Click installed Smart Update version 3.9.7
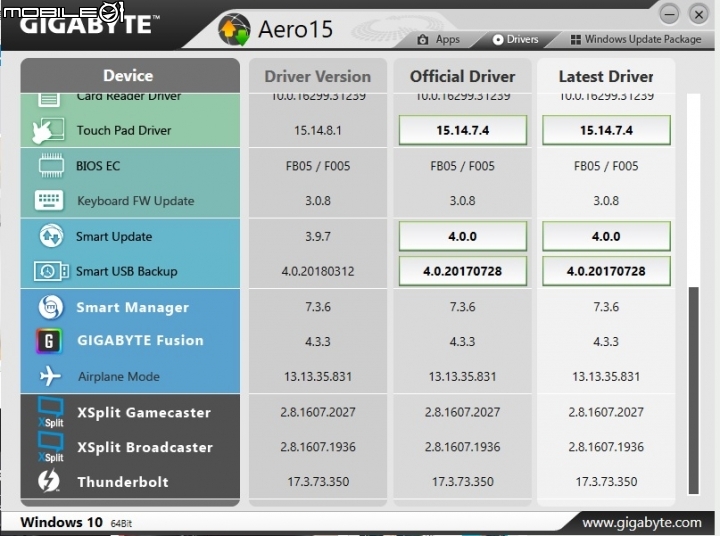The image size is (720, 536). [x=318, y=237]
